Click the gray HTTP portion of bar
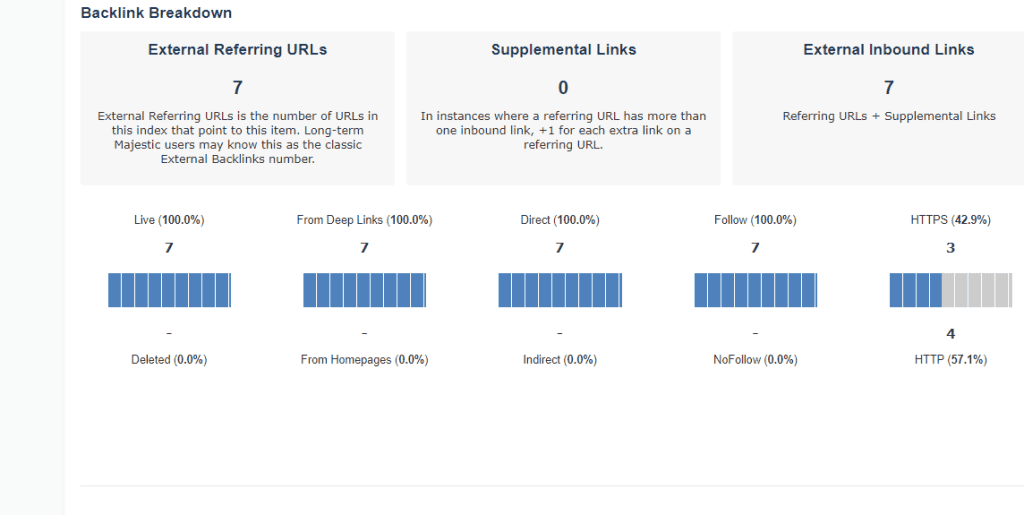 tap(977, 290)
